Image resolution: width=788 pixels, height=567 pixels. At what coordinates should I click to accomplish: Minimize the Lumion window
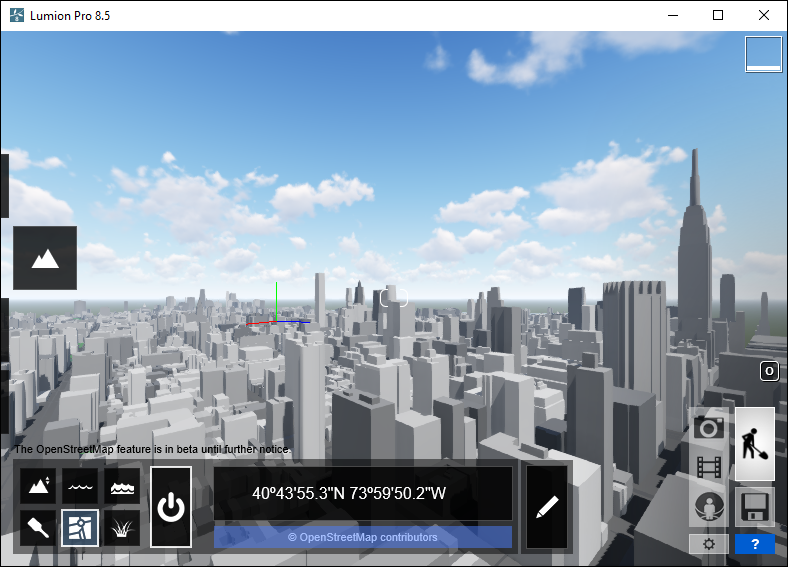(x=673, y=15)
